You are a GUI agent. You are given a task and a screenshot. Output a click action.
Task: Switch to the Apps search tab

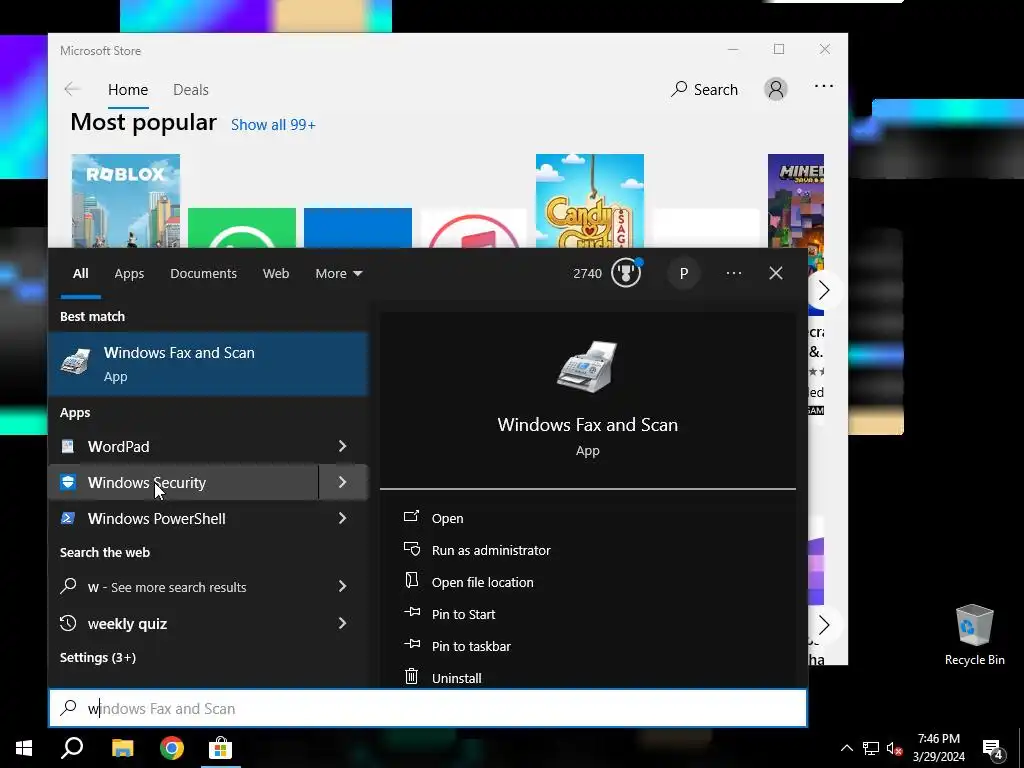point(129,274)
